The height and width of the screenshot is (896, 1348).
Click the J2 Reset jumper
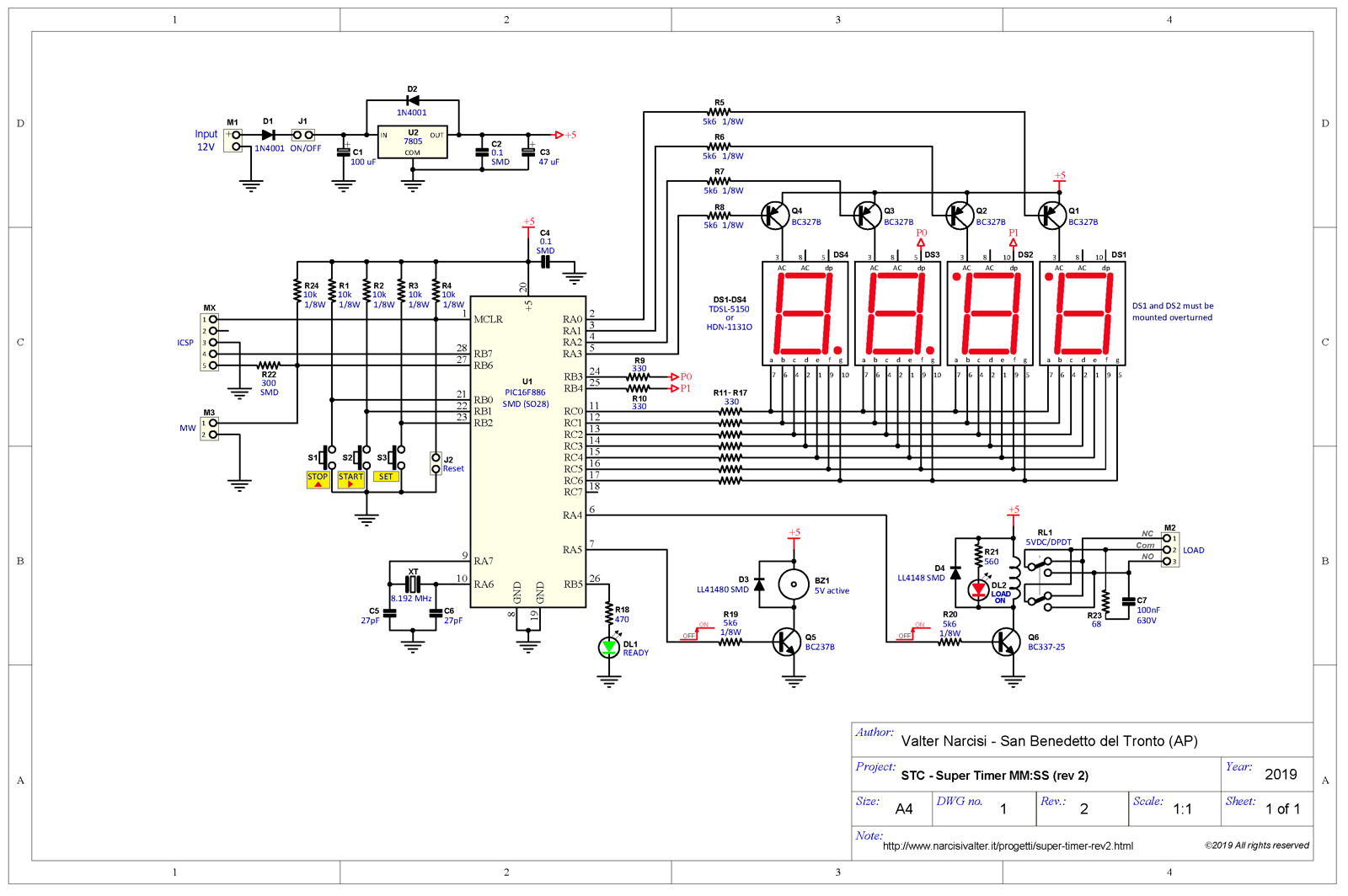click(436, 462)
